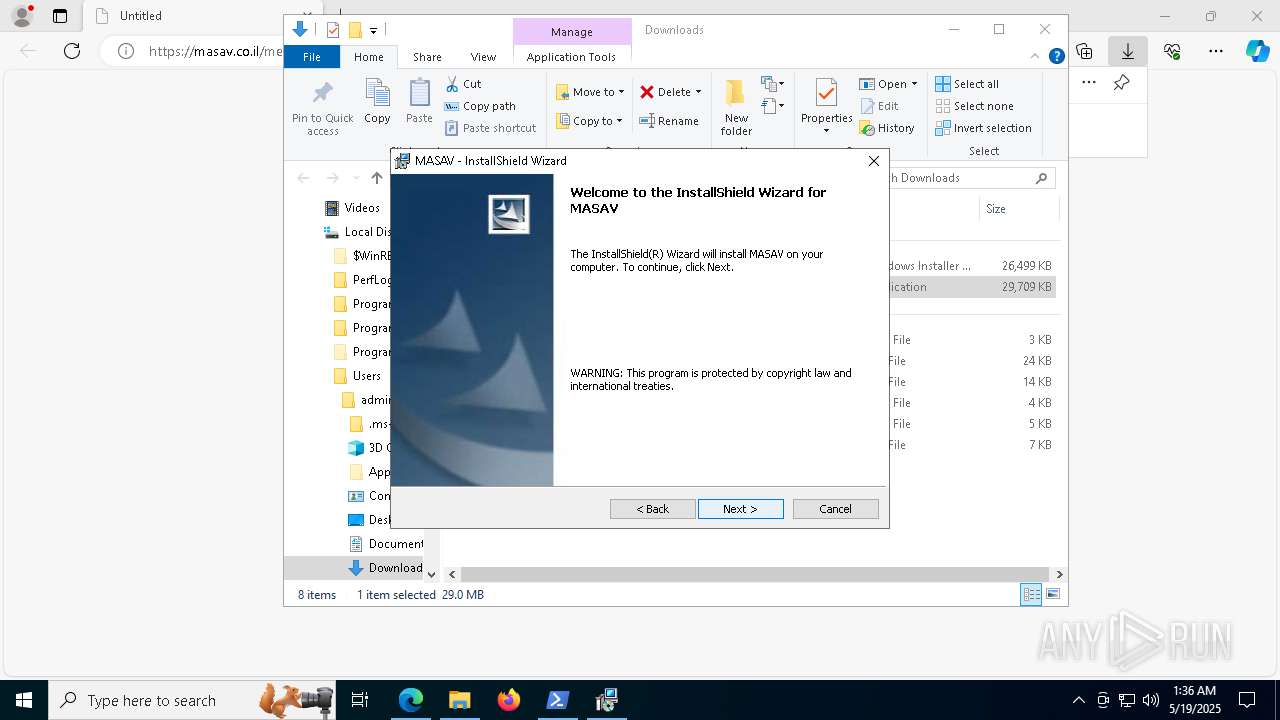Click the Up arrow navigation button

(376, 178)
